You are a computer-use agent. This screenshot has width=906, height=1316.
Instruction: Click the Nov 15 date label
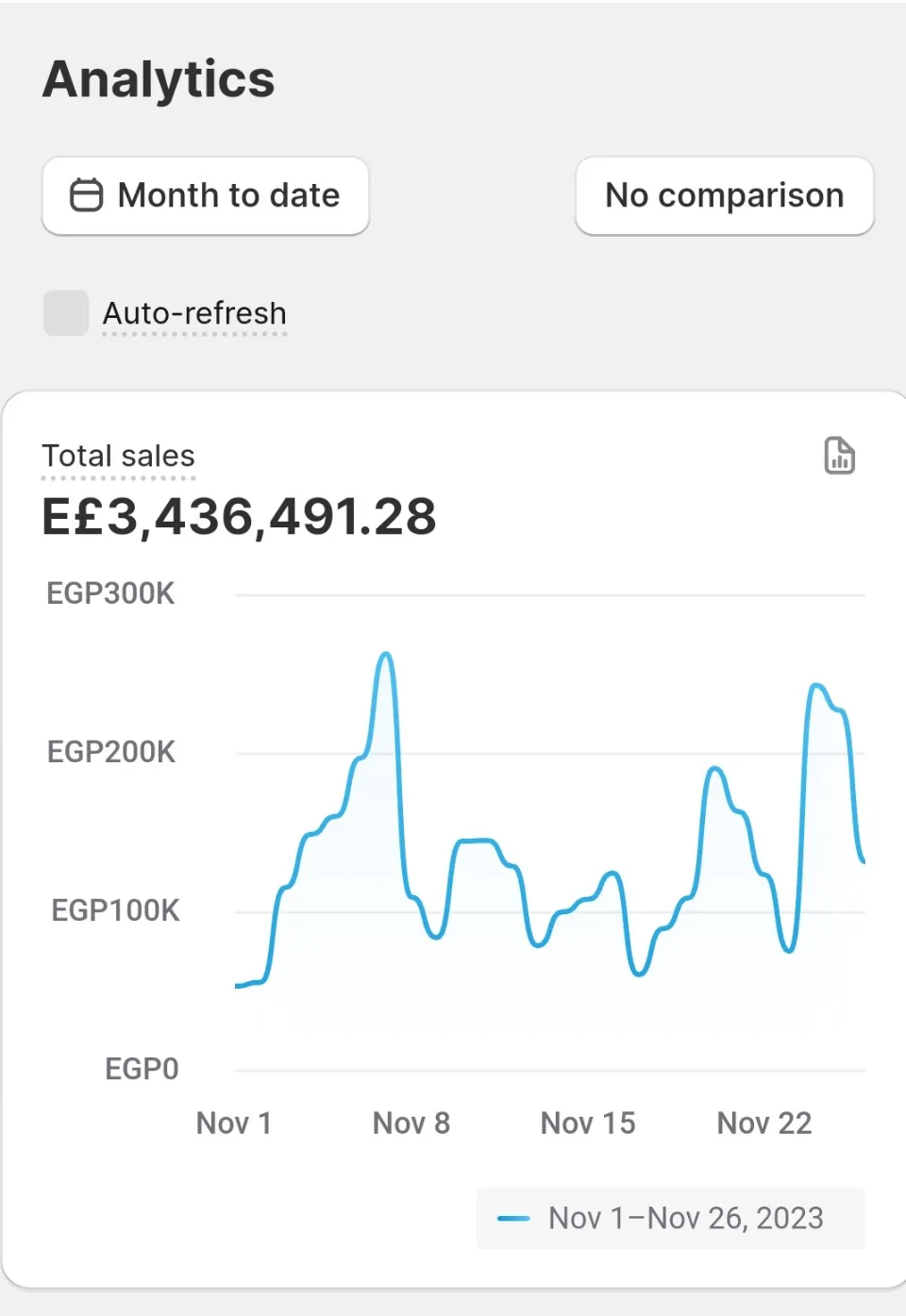[588, 1124]
